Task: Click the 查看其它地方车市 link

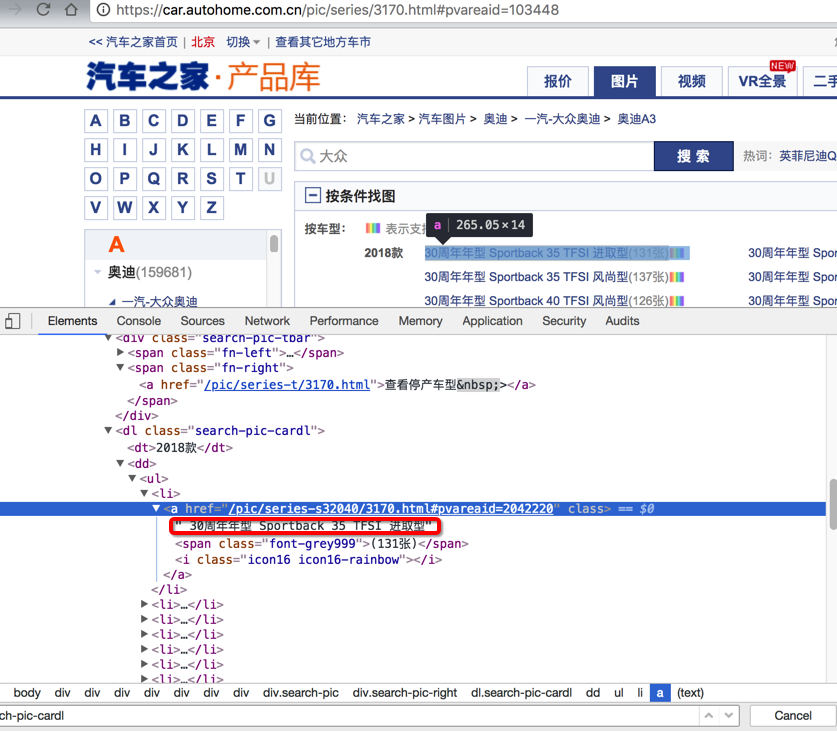Action: [x=322, y=42]
